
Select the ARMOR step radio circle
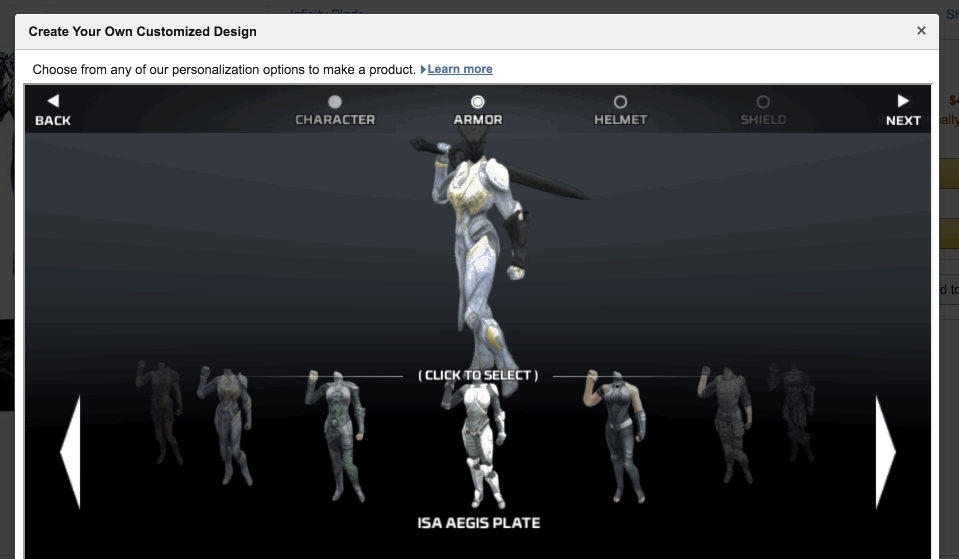point(478,102)
